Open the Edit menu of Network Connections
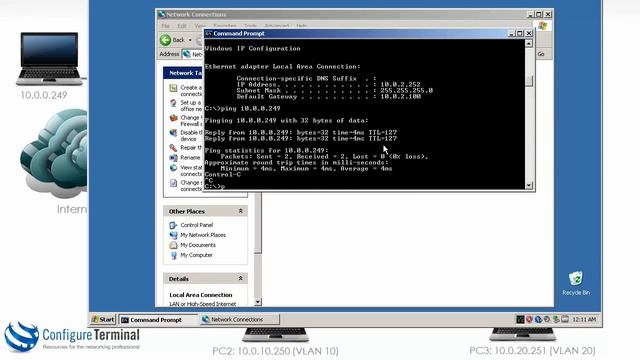This screenshot has width=640, height=360. point(182,26)
